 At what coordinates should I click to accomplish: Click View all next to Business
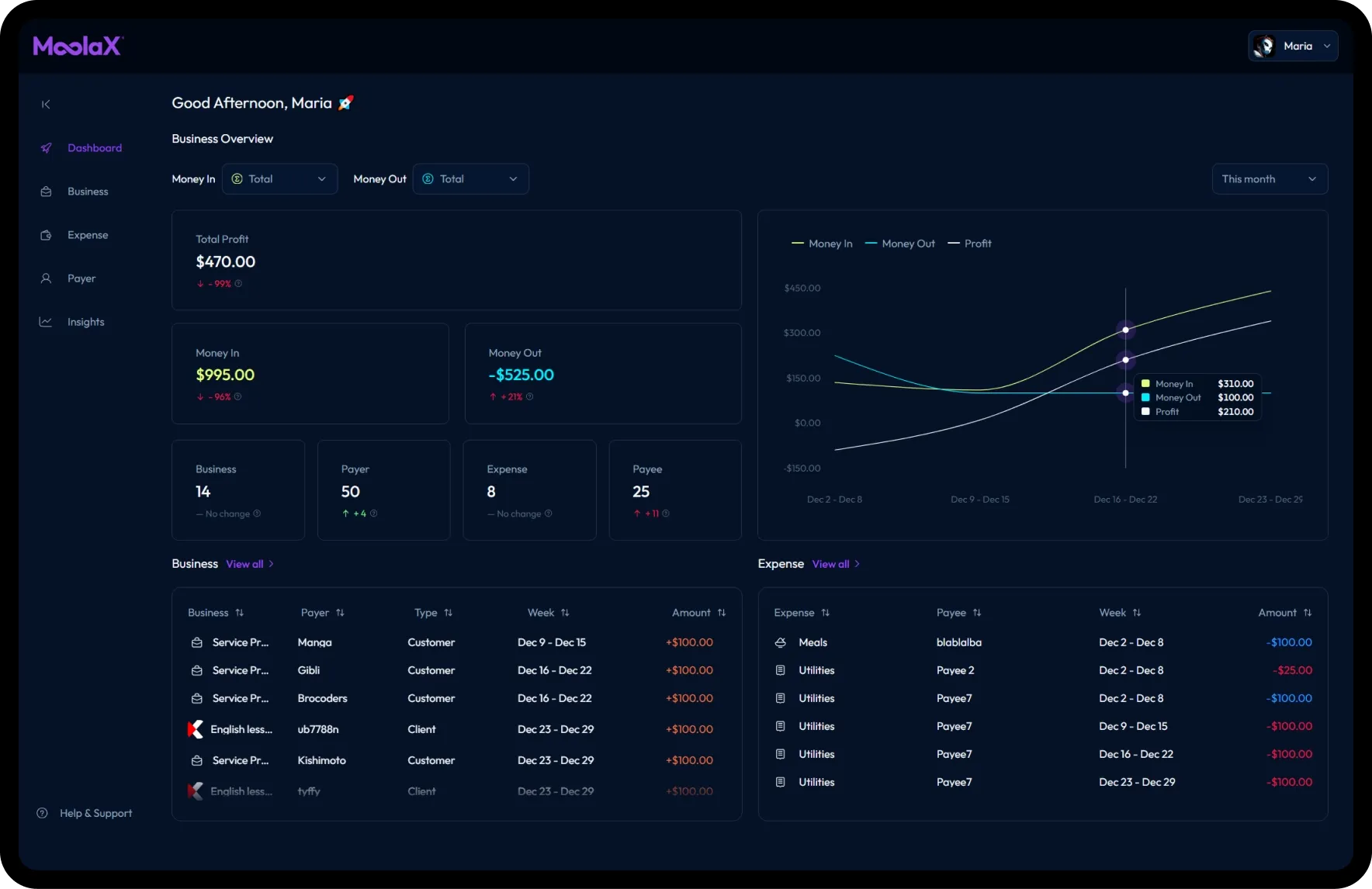[249, 564]
